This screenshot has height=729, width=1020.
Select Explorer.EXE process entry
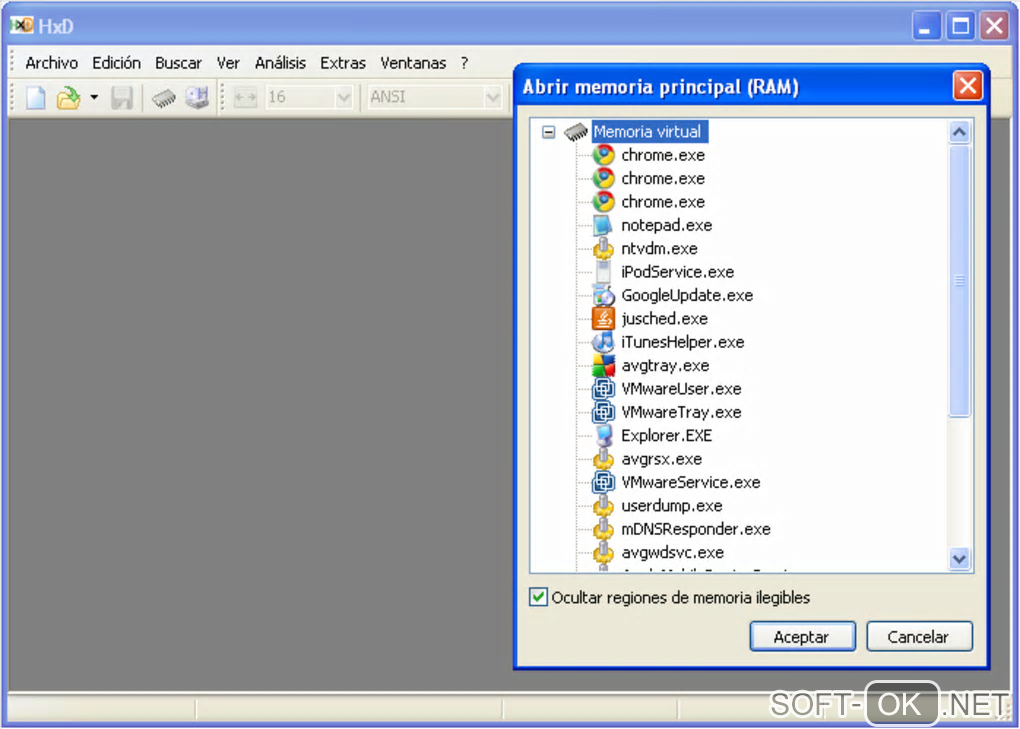tap(667, 435)
